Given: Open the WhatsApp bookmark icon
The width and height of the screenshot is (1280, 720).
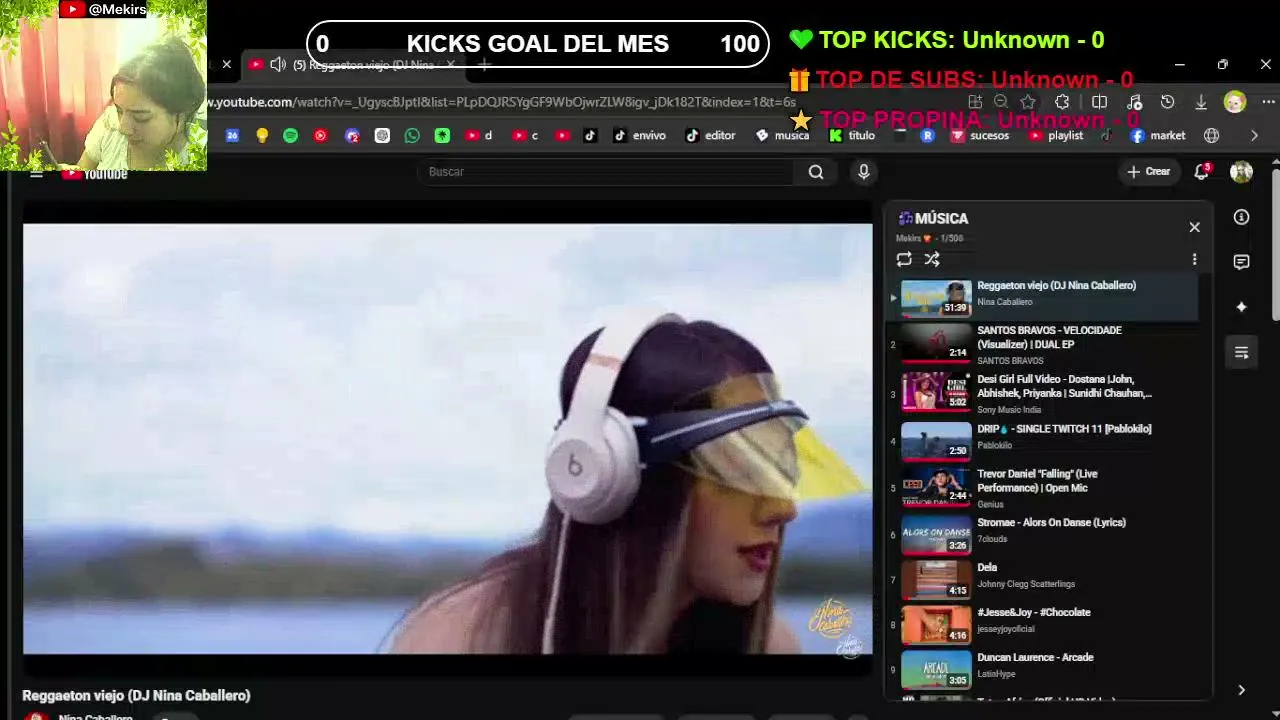Looking at the screenshot, I should tap(412, 136).
